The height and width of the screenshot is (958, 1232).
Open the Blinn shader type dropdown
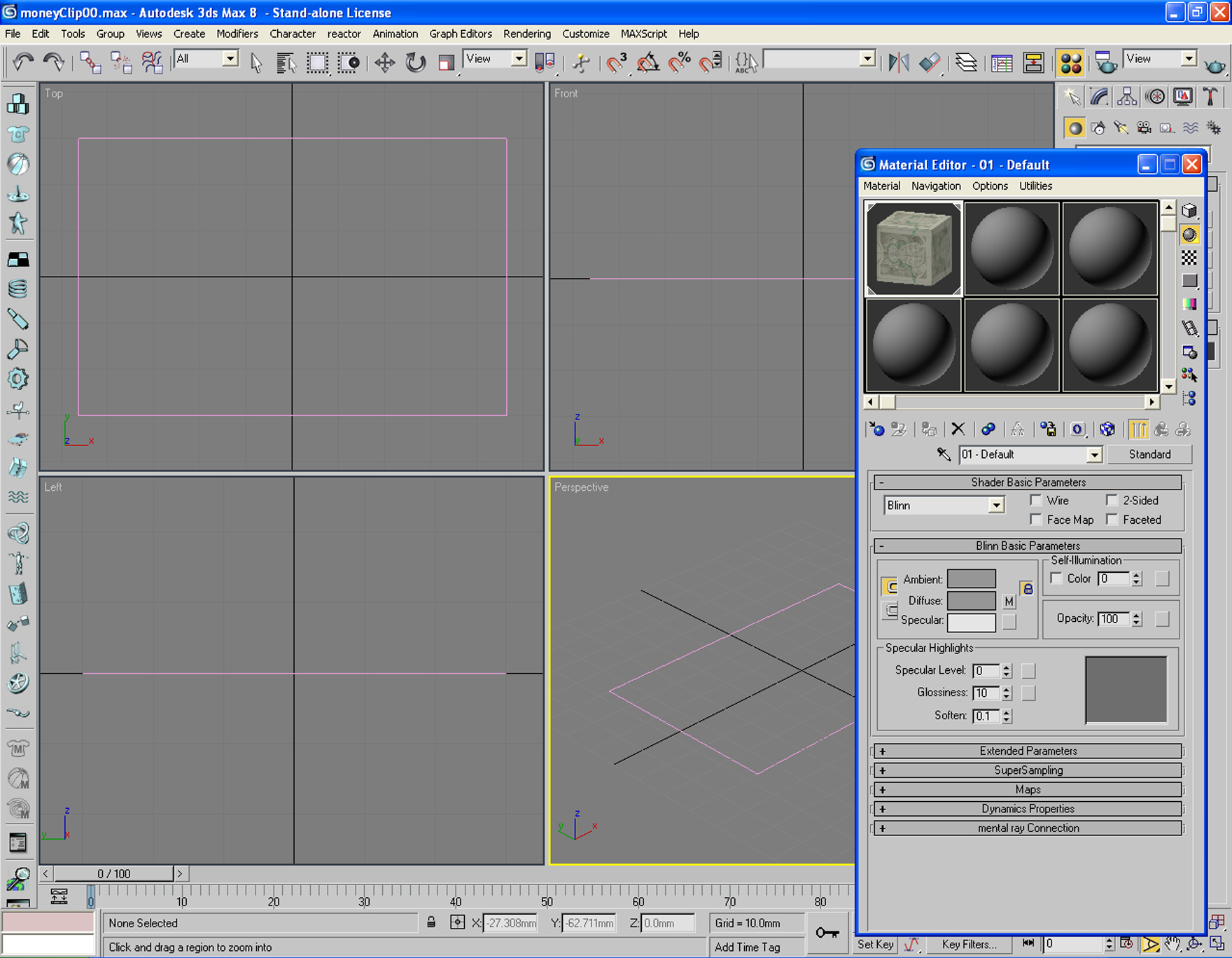click(944, 506)
